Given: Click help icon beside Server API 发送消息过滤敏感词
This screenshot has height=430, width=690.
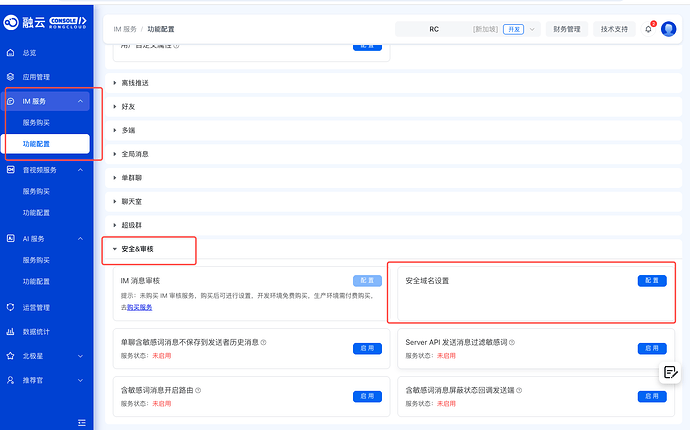Looking at the screenshot, I should point(513,342).
